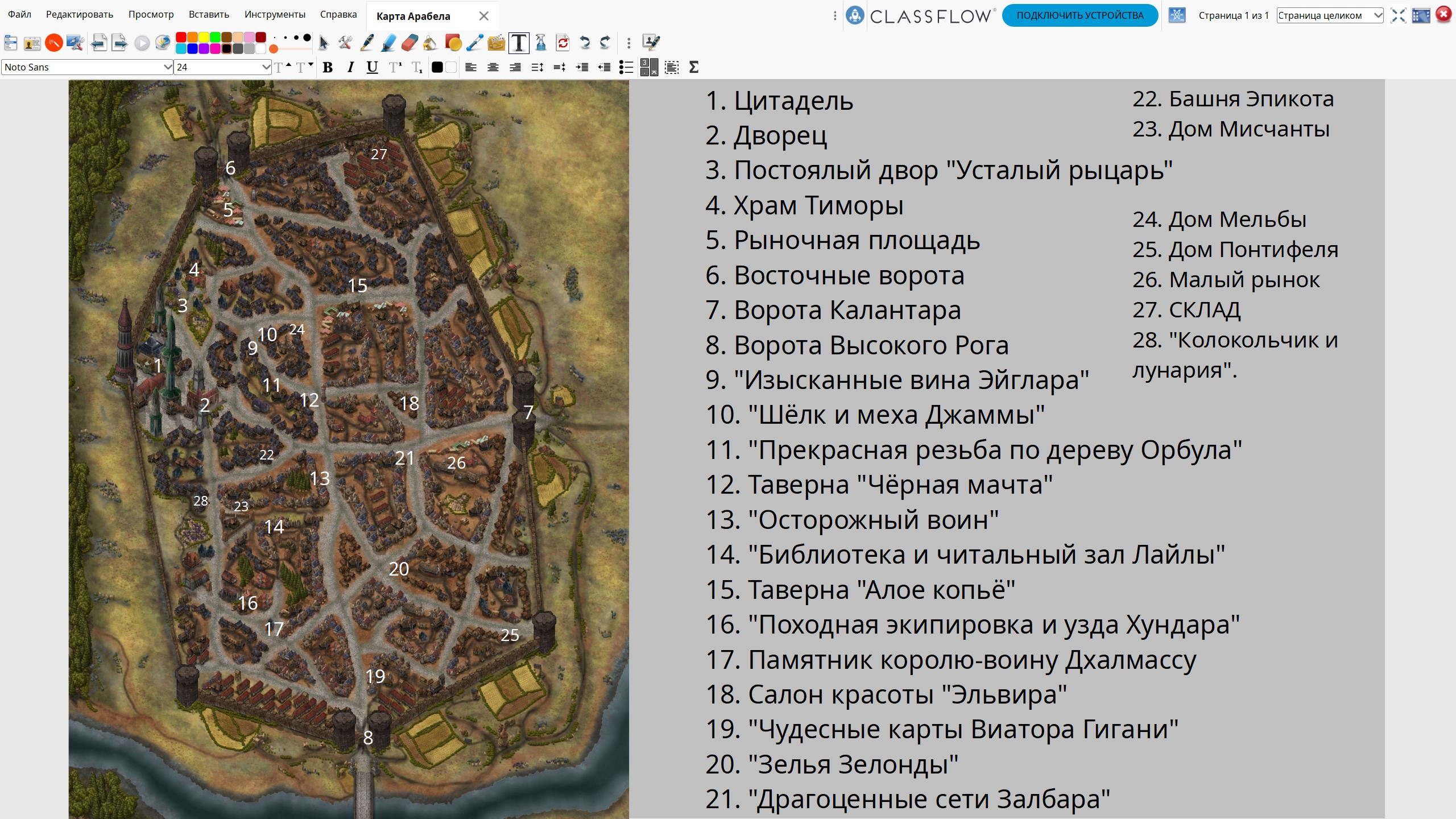Select the Fill bucket tool

pos(431,43)
